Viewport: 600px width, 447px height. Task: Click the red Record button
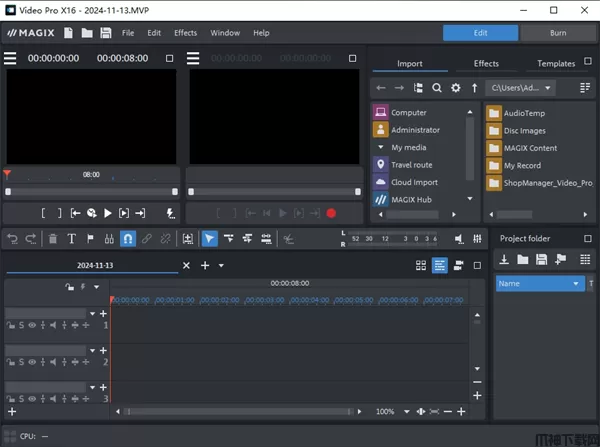click(x=331, y=213)
